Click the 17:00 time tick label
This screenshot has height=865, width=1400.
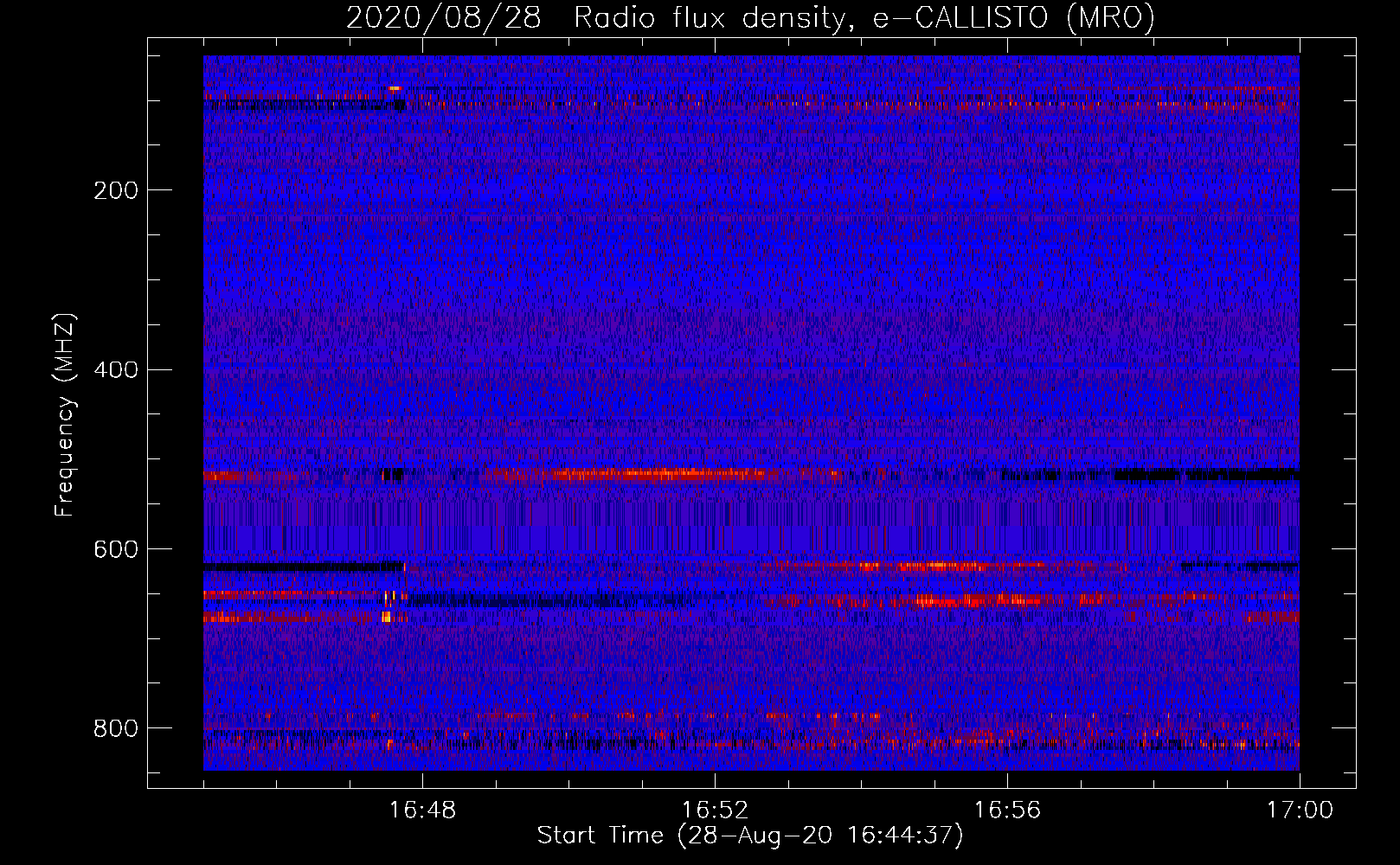click(1300, 811)
